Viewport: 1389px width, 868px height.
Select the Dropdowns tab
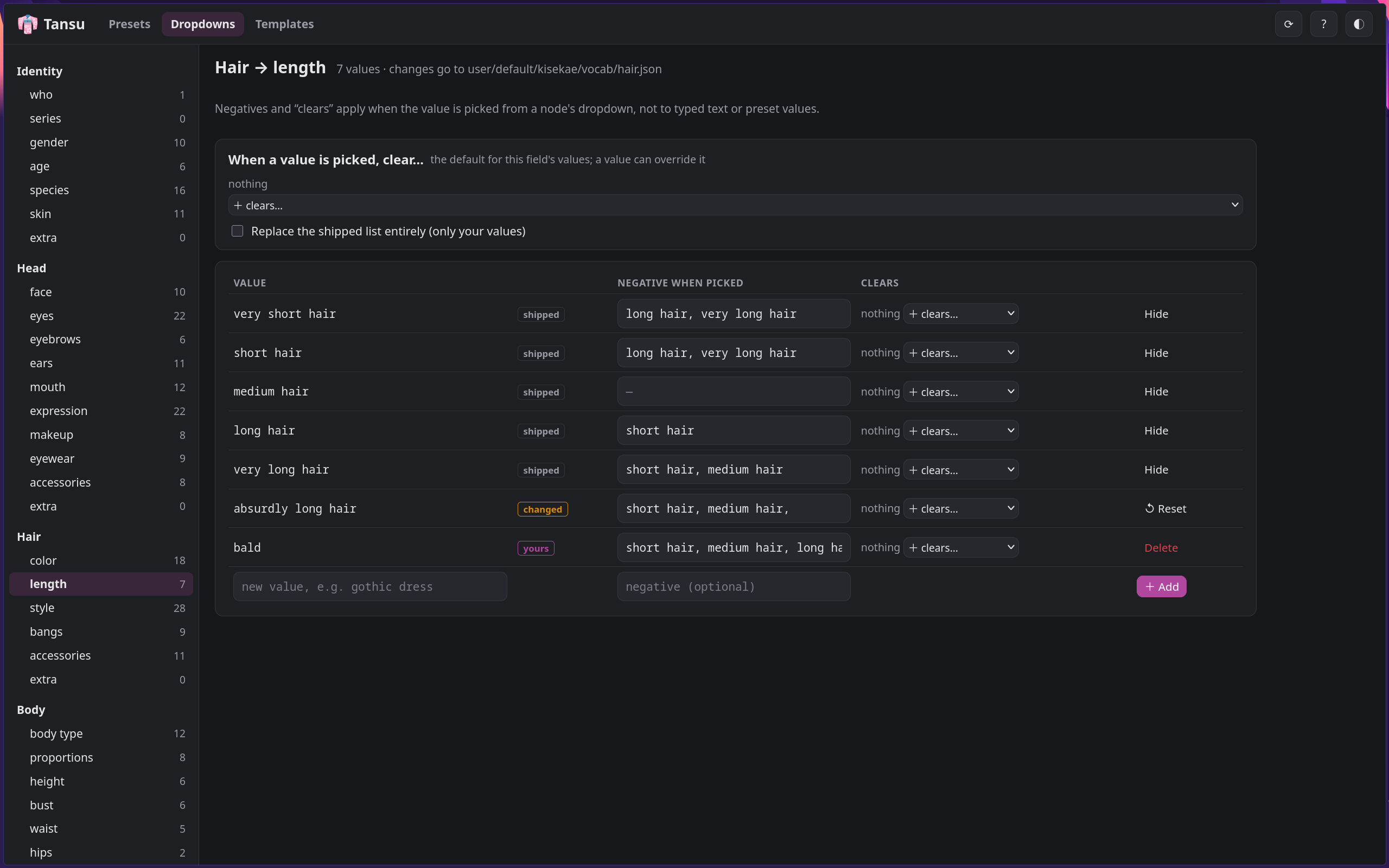point(202,24)
